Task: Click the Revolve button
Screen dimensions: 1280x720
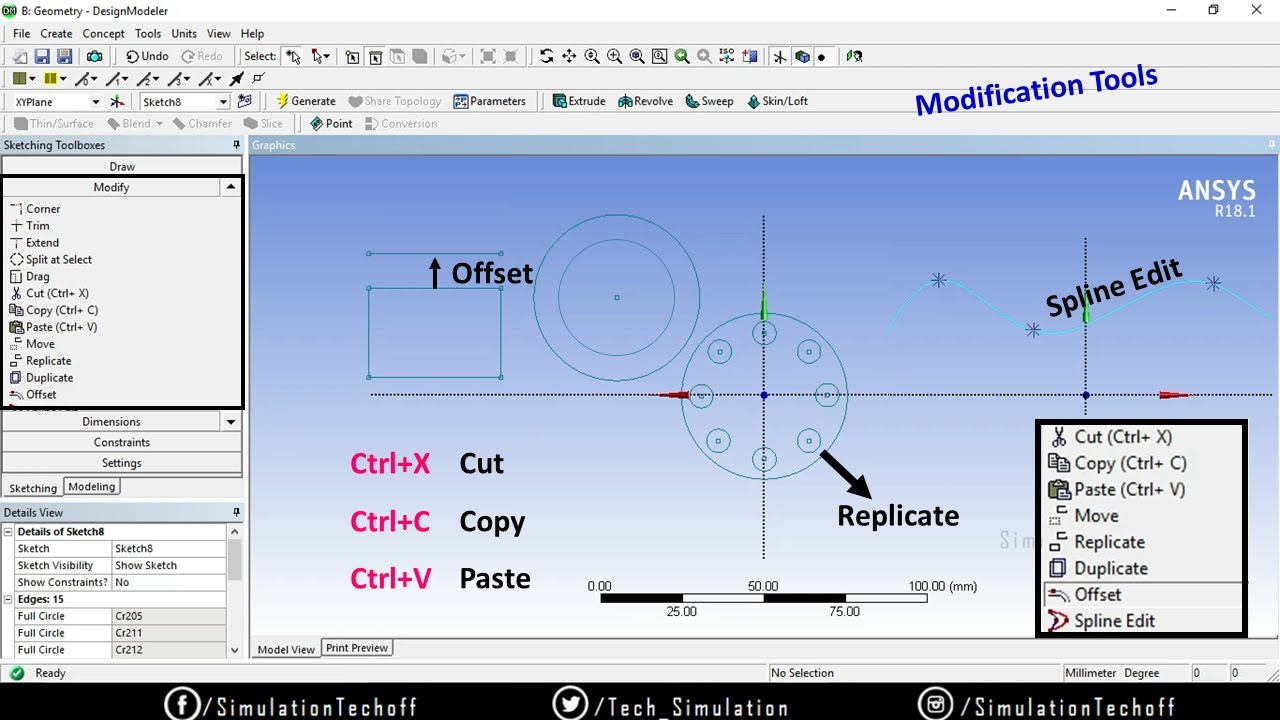Action: point(645,101)
